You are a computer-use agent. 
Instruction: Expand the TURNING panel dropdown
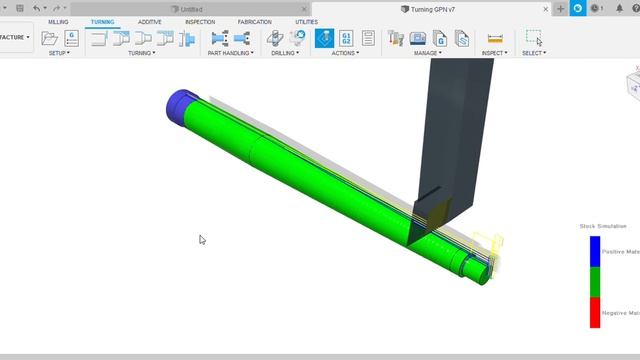tap(142, 53)
